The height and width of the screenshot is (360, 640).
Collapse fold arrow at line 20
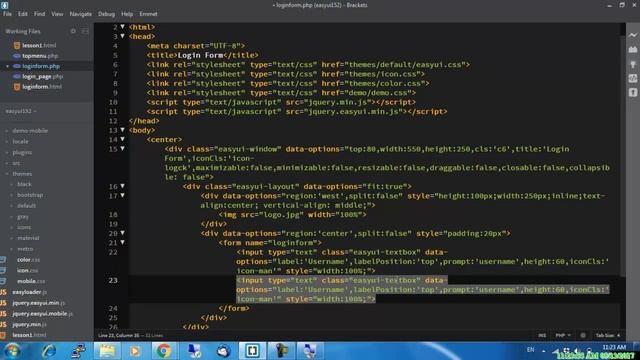coord(122,233)
